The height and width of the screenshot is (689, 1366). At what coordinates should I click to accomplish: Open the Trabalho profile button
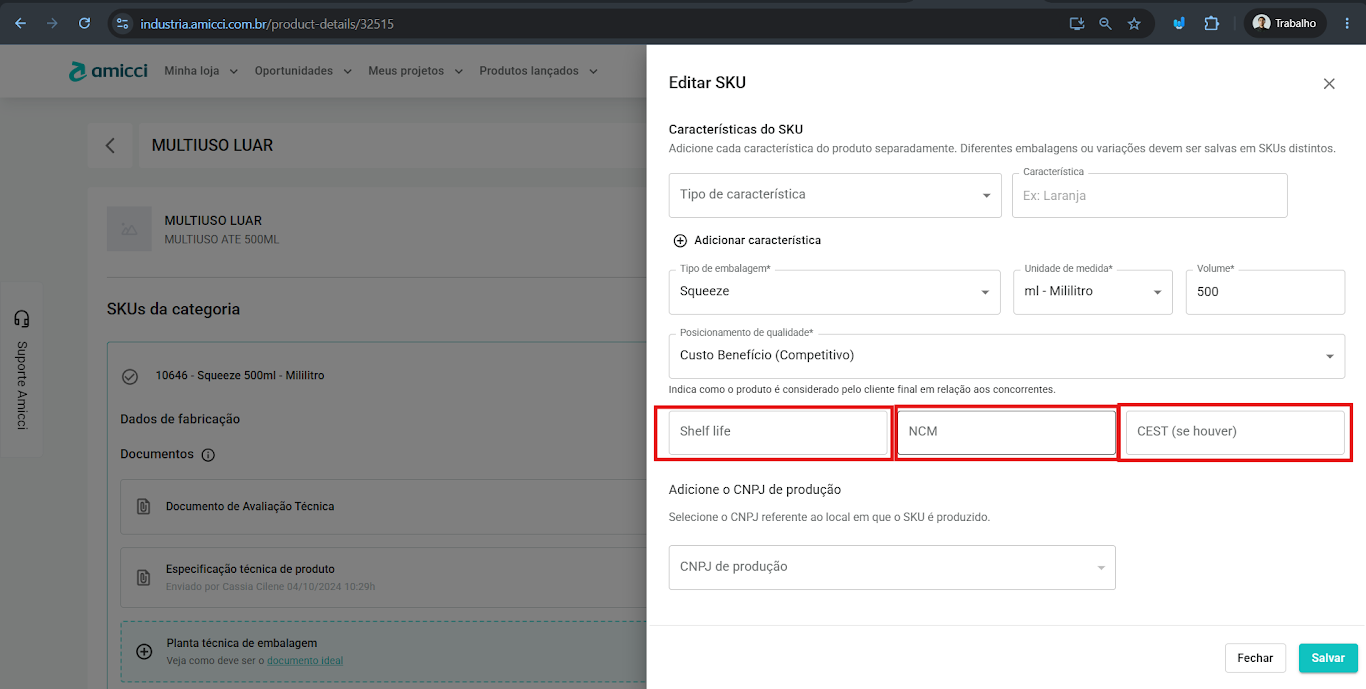[1285, 23]
